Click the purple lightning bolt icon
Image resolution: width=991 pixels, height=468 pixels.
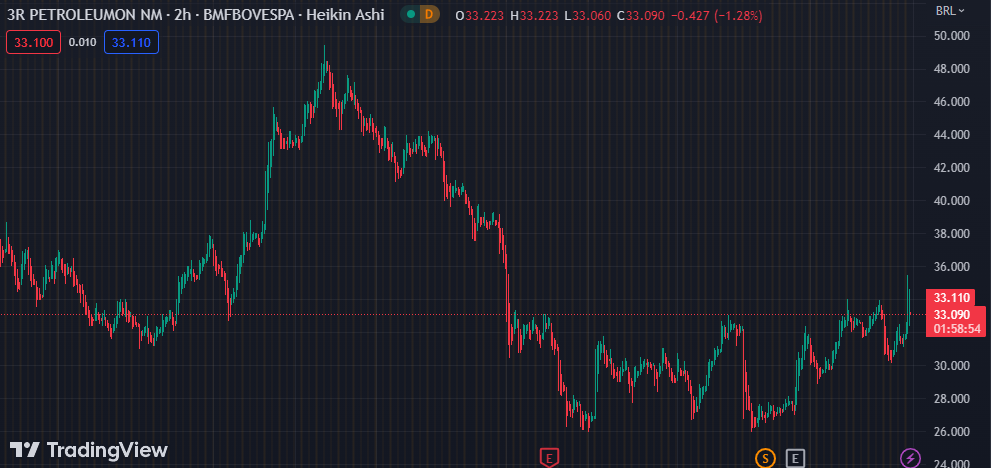910,457
